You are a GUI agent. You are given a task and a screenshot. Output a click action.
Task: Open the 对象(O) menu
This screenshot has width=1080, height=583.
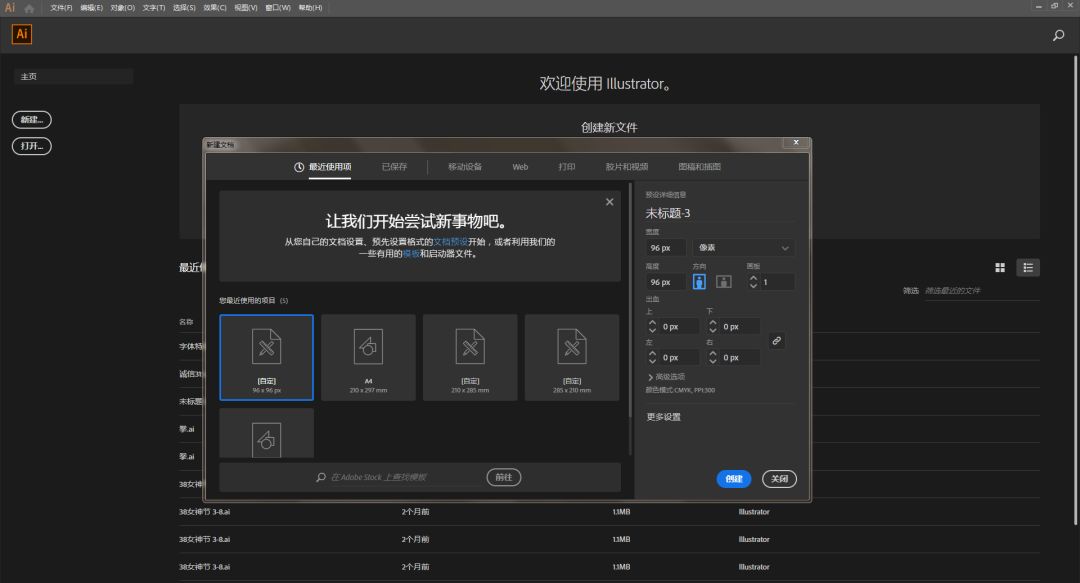click(x=123, y=8)
